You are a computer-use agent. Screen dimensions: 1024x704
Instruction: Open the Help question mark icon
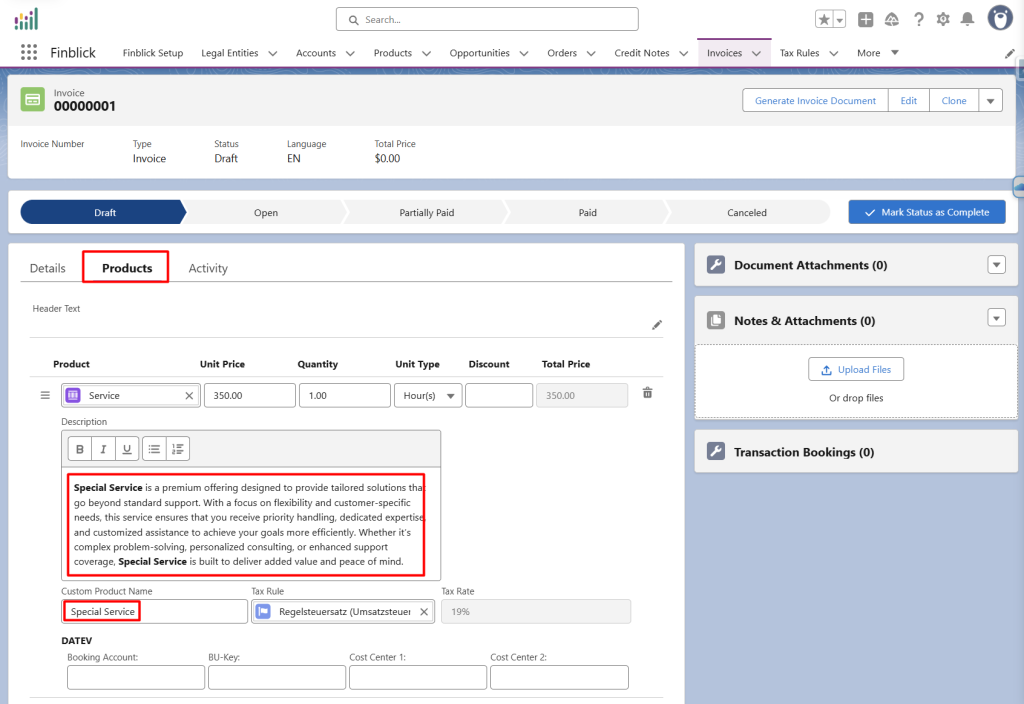pyautogui.click(x=917, y=19)
